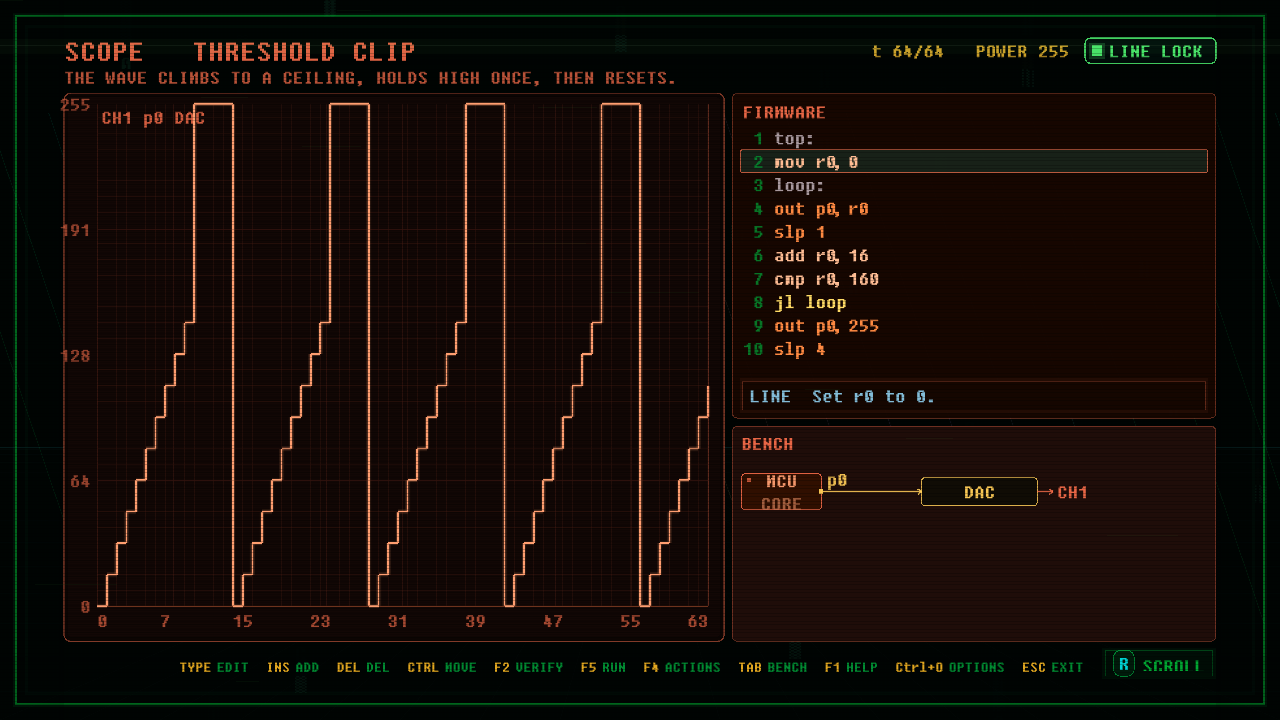The width and height of the screenshot is (1280, 720).
Task: Click the x-axis tick 47
Action: 553,622
